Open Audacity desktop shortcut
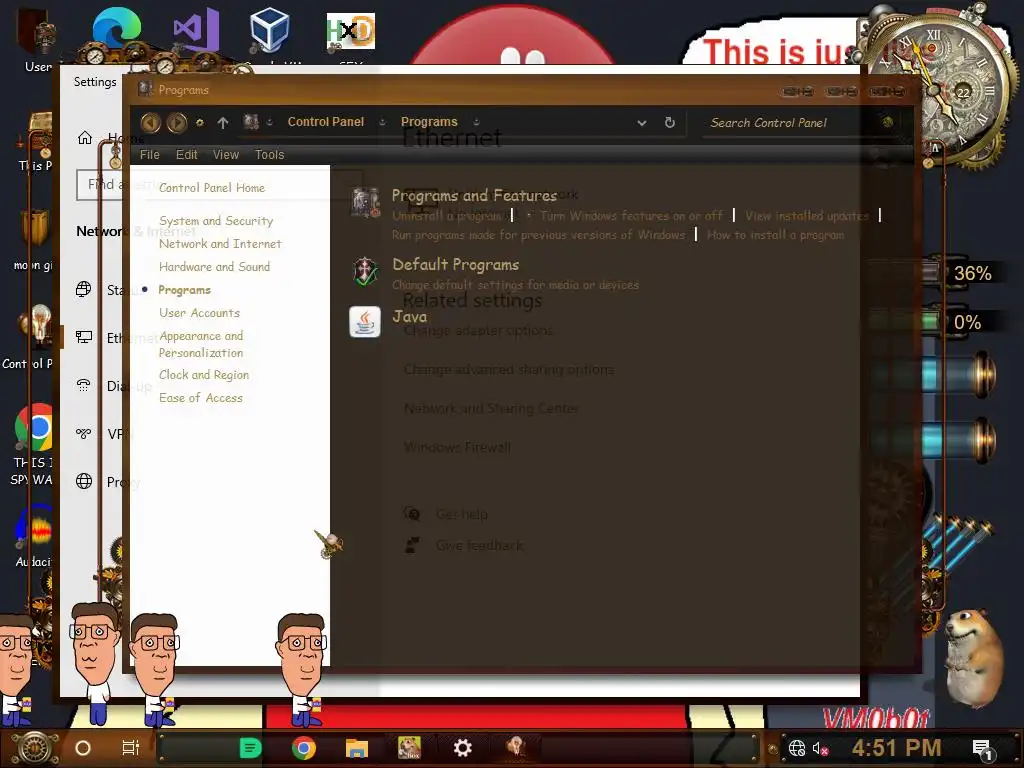Viewport: 1024px width, 768px height. point(33,528)
